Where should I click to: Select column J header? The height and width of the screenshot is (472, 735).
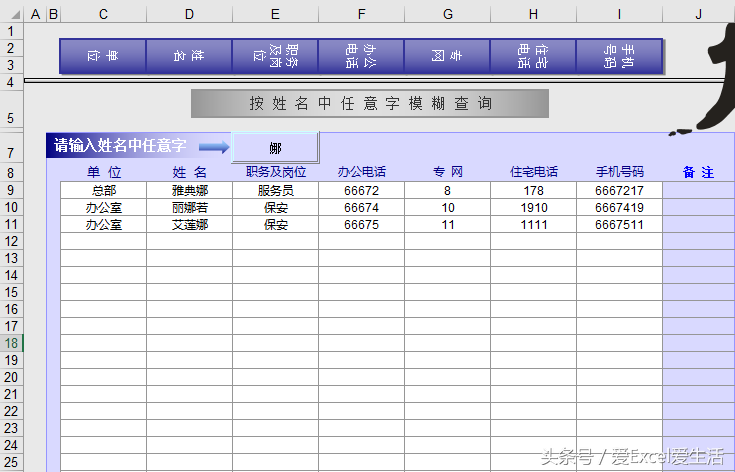[x=698, y=14]
